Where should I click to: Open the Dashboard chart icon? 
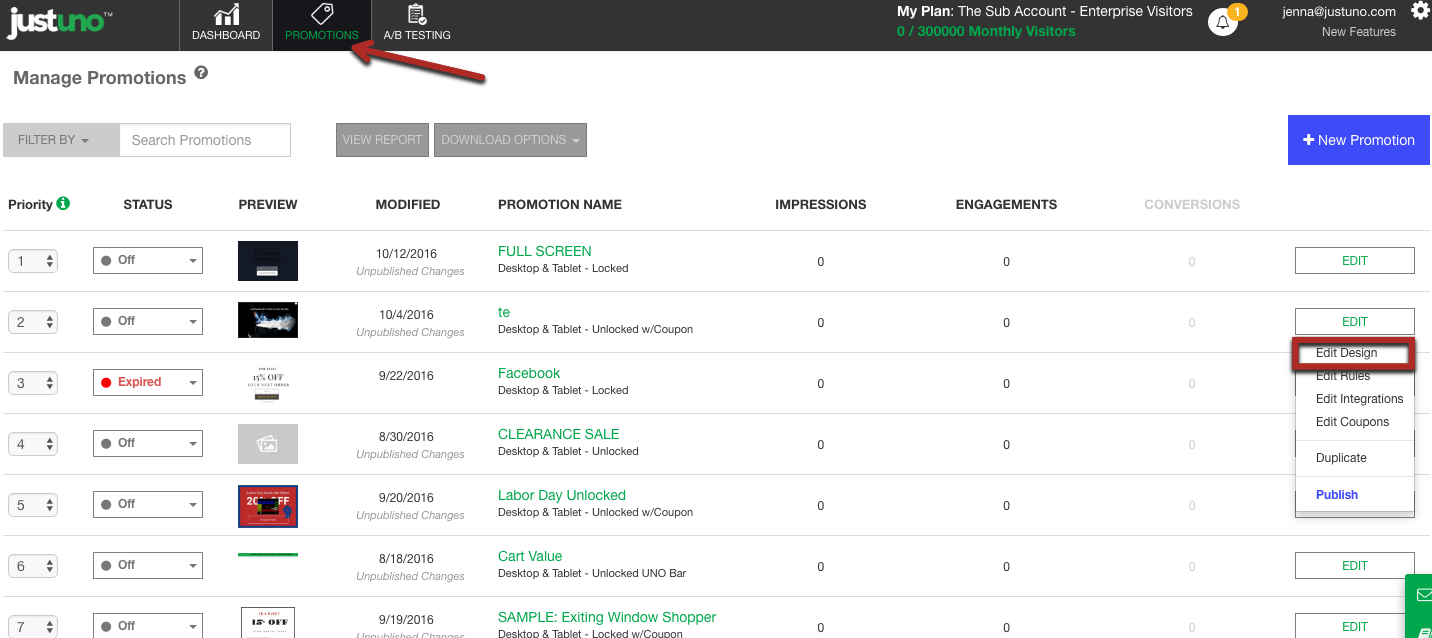pyautogui.click(x=226, y=15)
